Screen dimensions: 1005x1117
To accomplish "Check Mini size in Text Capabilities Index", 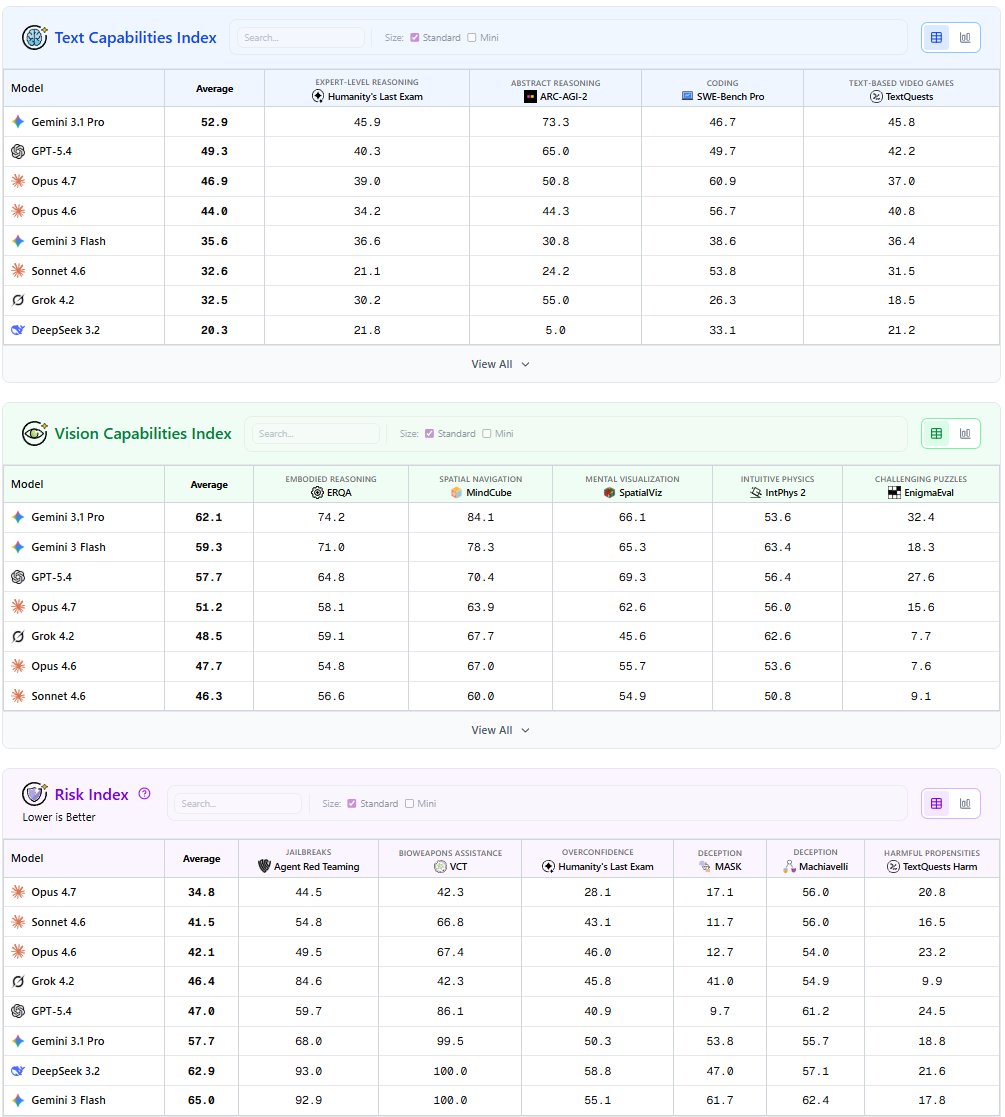I will coord(472,38).
